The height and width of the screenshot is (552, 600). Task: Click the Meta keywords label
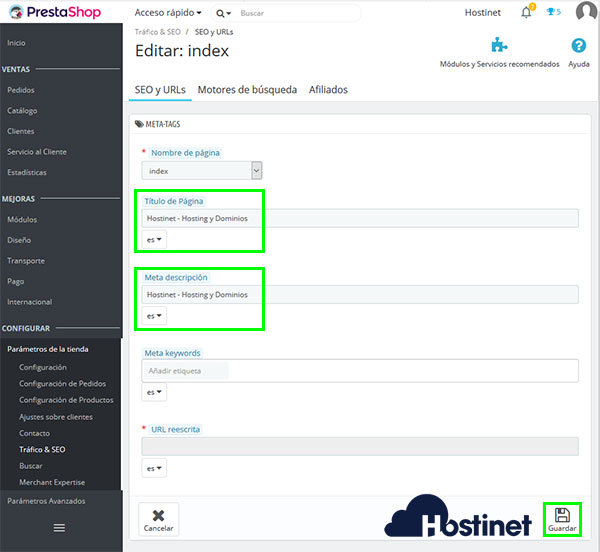click(172, 353)
